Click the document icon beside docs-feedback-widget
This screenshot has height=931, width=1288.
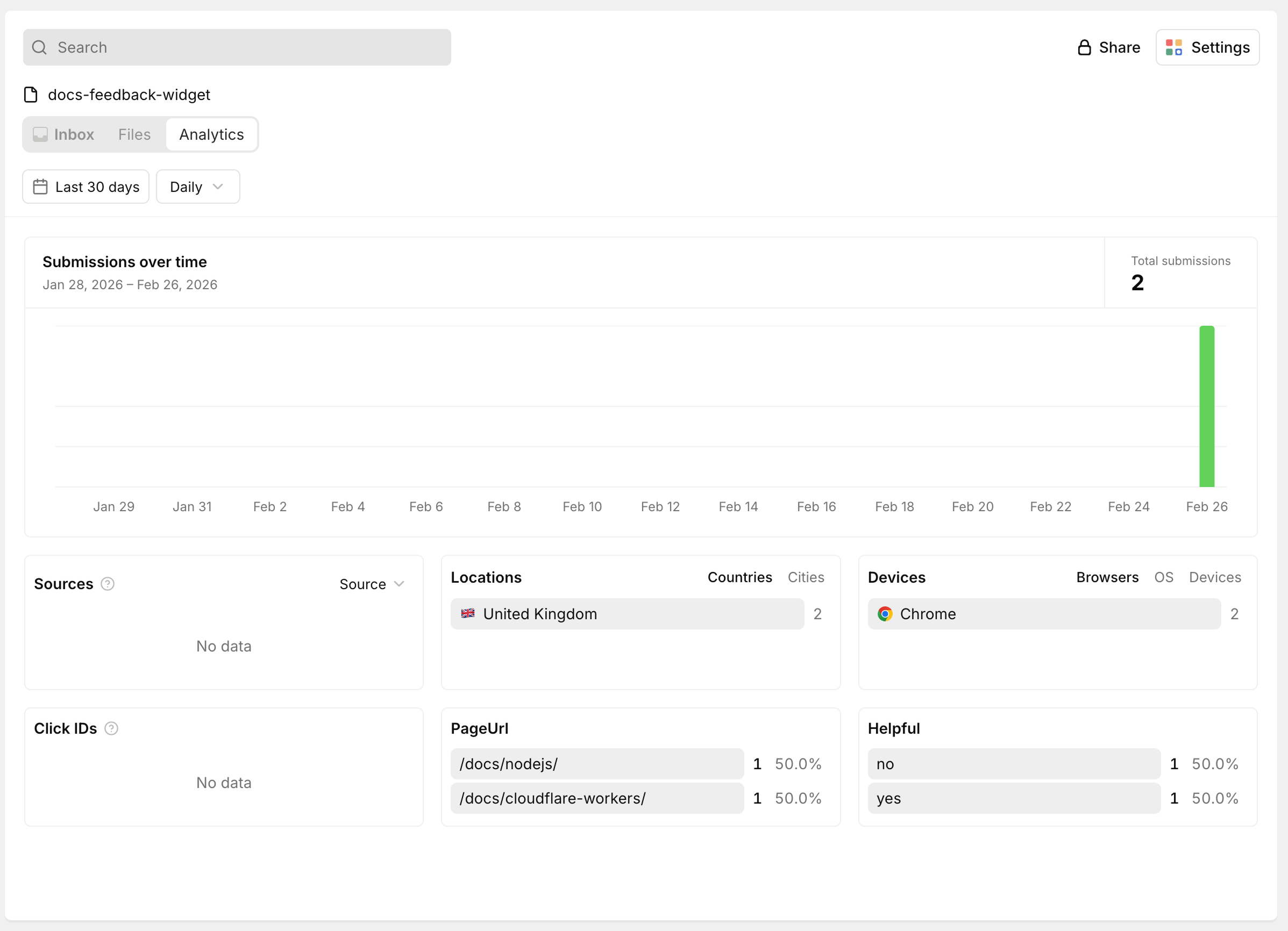pos(31,95)
